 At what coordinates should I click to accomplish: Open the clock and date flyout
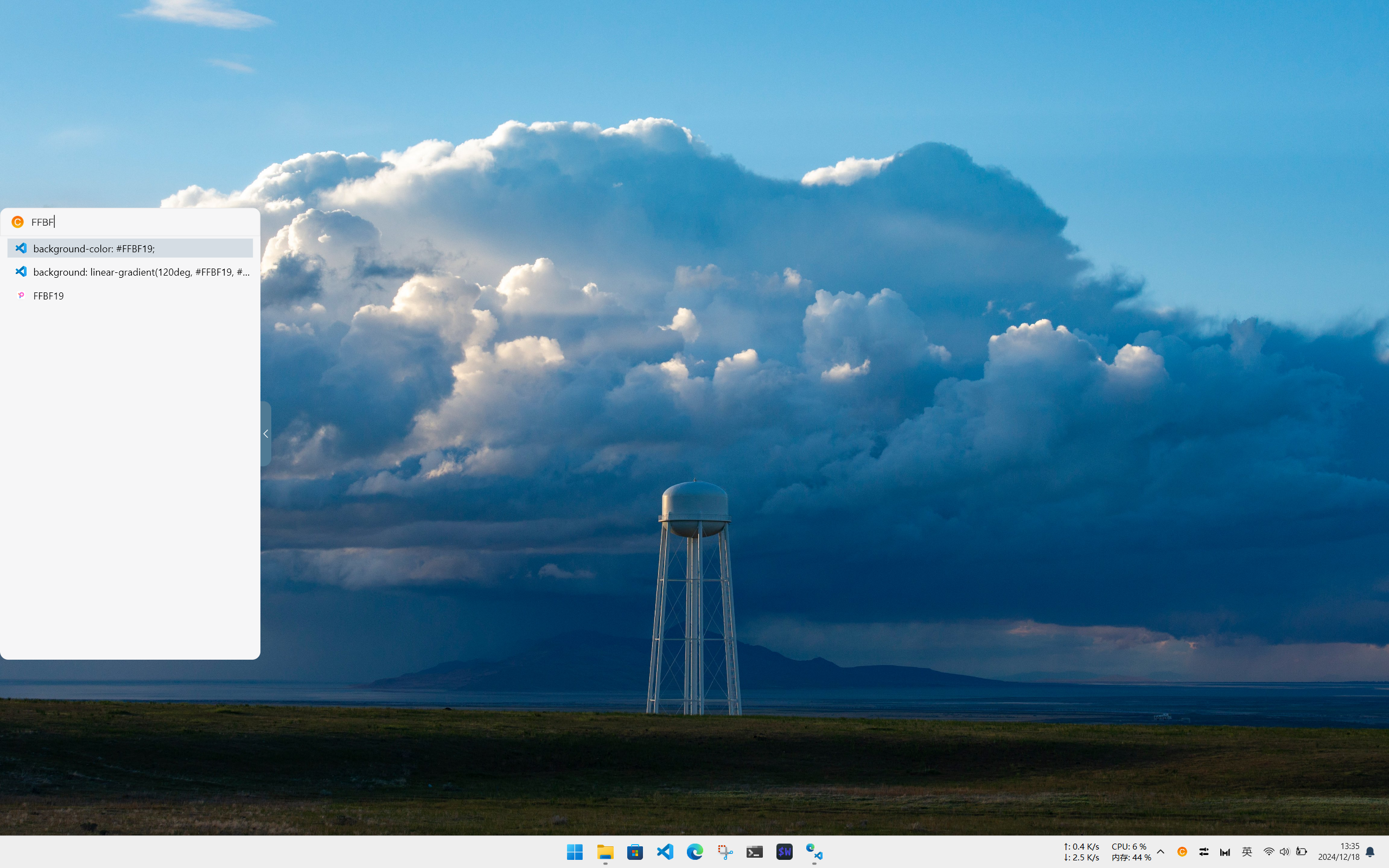[x=1339, y=852]
